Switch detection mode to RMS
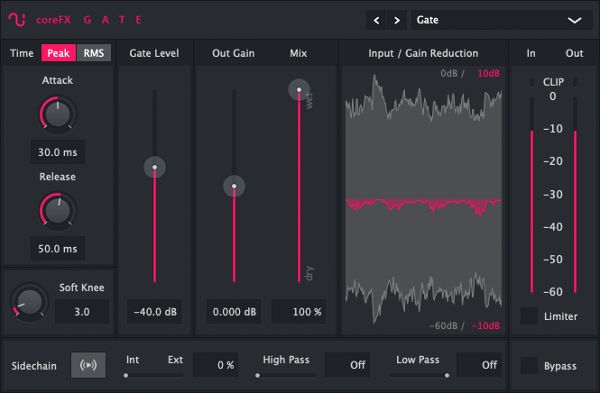This screenshot has height=393, width=600. coord(94,53)
